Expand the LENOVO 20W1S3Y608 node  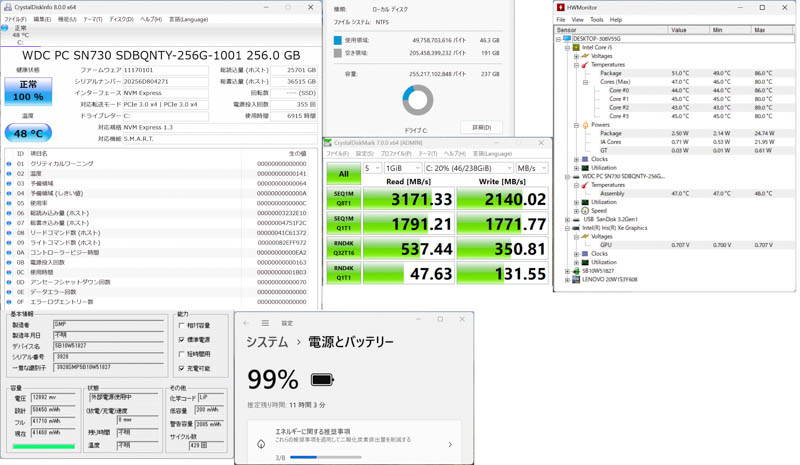pyautogui.click(x=567, y=280)
